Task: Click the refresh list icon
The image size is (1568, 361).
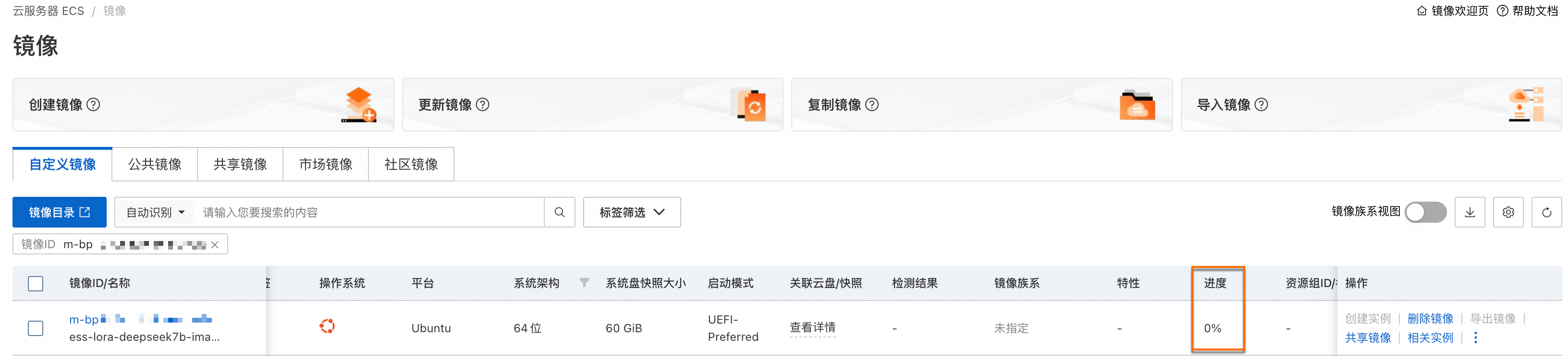Action: coord(1546,213)
